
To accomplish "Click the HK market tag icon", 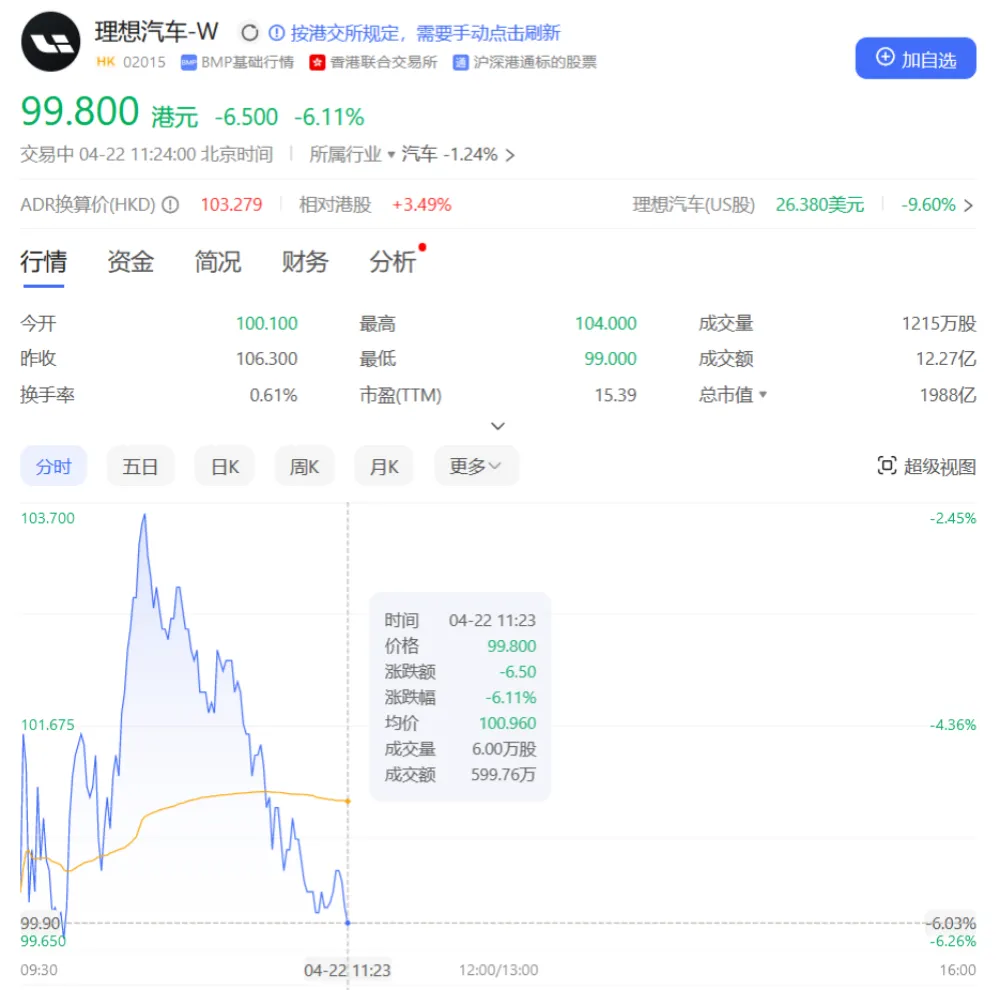I will coord(106,62).
